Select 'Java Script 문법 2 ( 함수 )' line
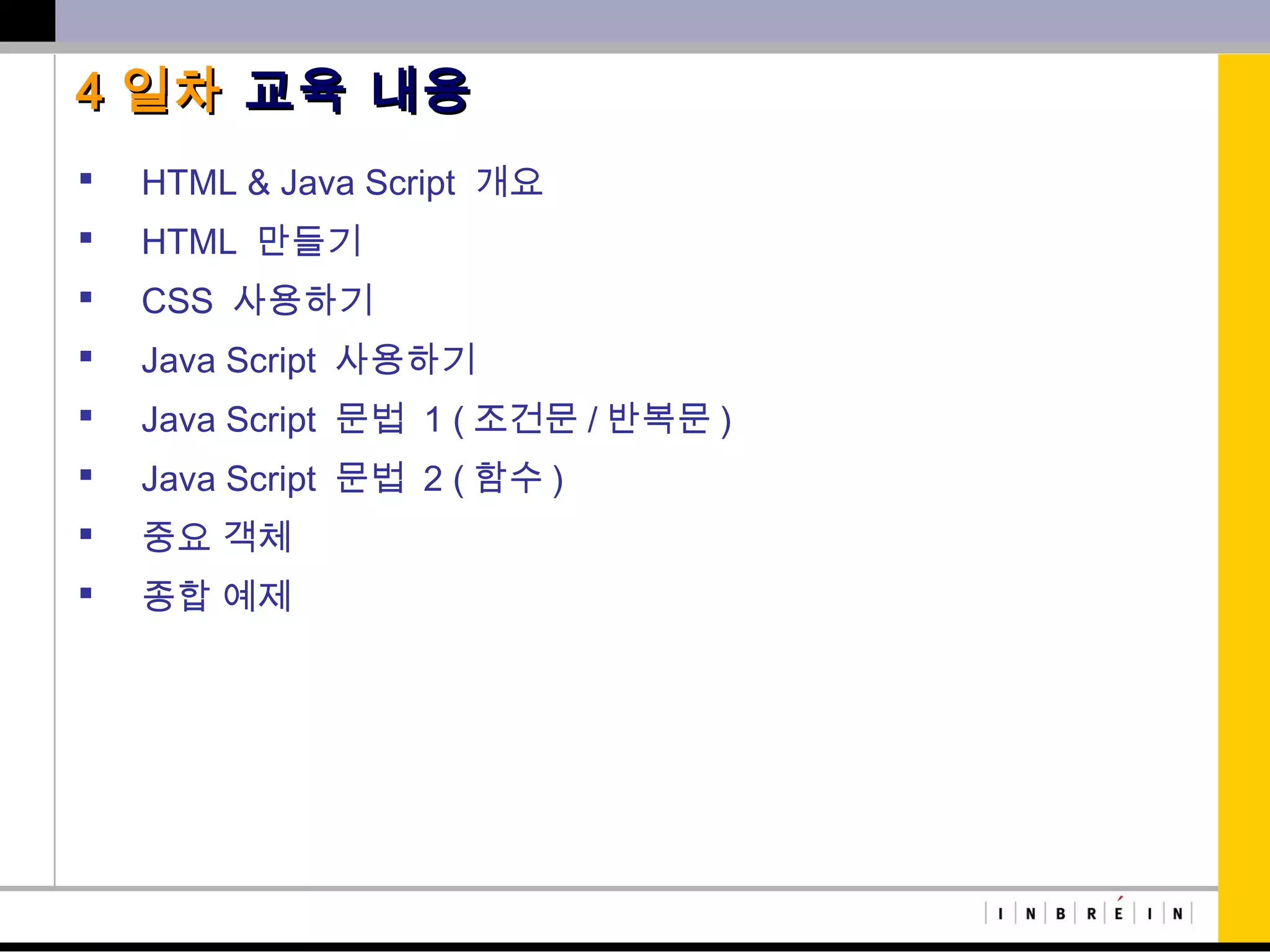This screenshot has width=1270, height=952. click(x=352, y=478)
